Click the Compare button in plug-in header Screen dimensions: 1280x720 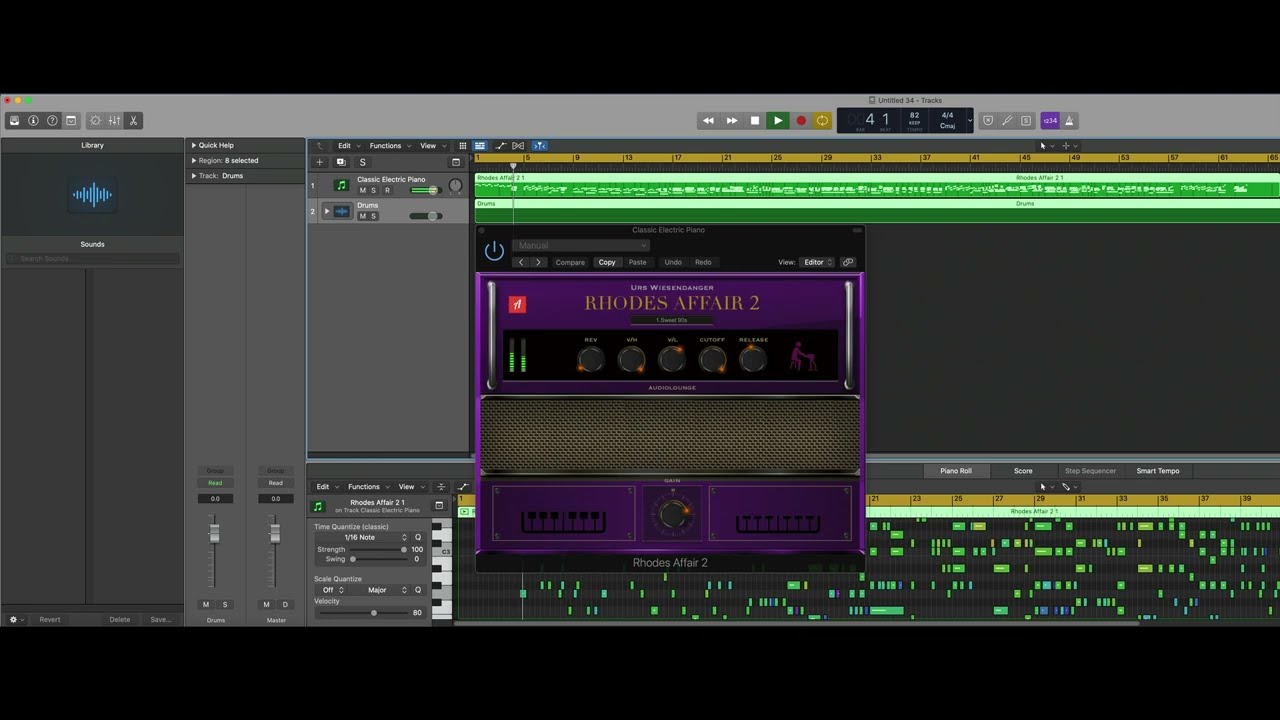click(x=570, y=262)
